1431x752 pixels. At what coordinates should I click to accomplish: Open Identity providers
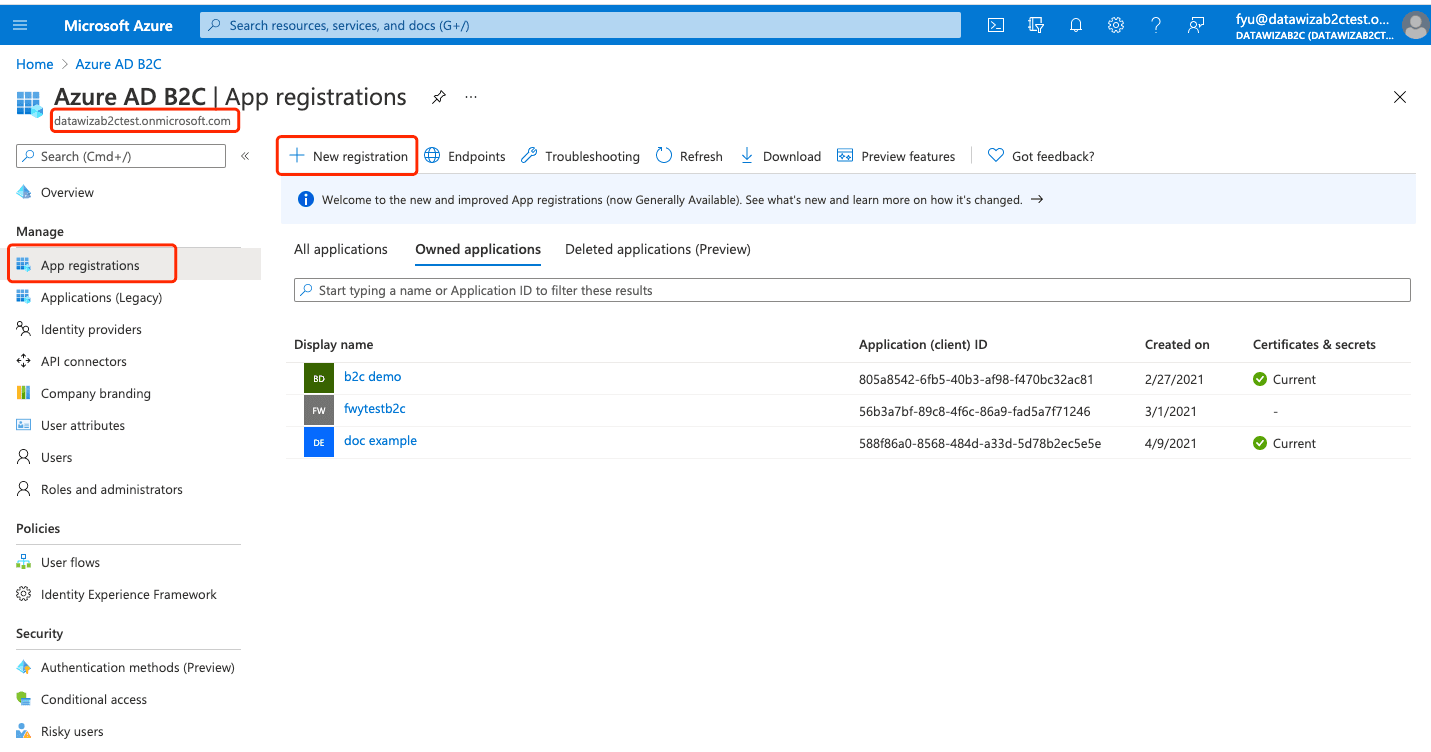coord(91,329)
